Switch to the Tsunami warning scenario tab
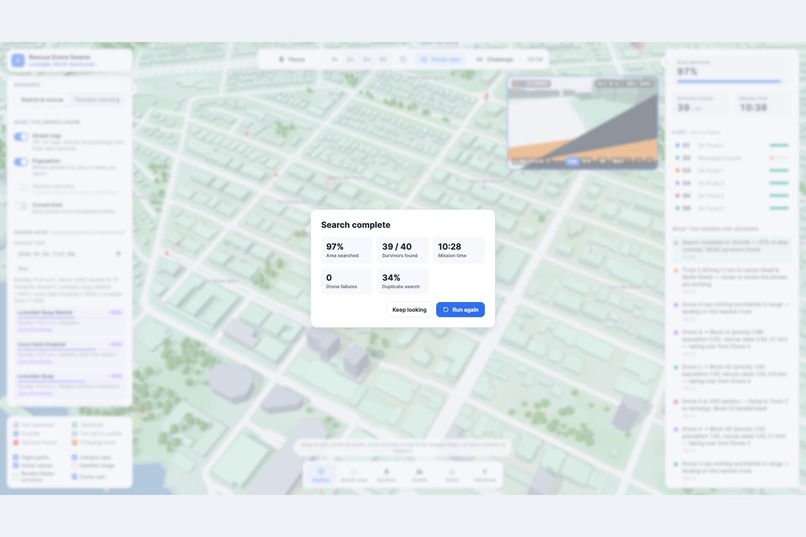The width and height of the screenshot is (806, 537). coord(97,100)
